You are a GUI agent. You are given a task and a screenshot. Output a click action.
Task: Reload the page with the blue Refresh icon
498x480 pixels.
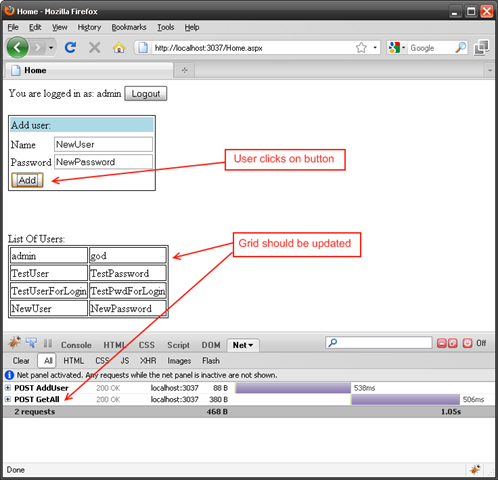(70, 48)
